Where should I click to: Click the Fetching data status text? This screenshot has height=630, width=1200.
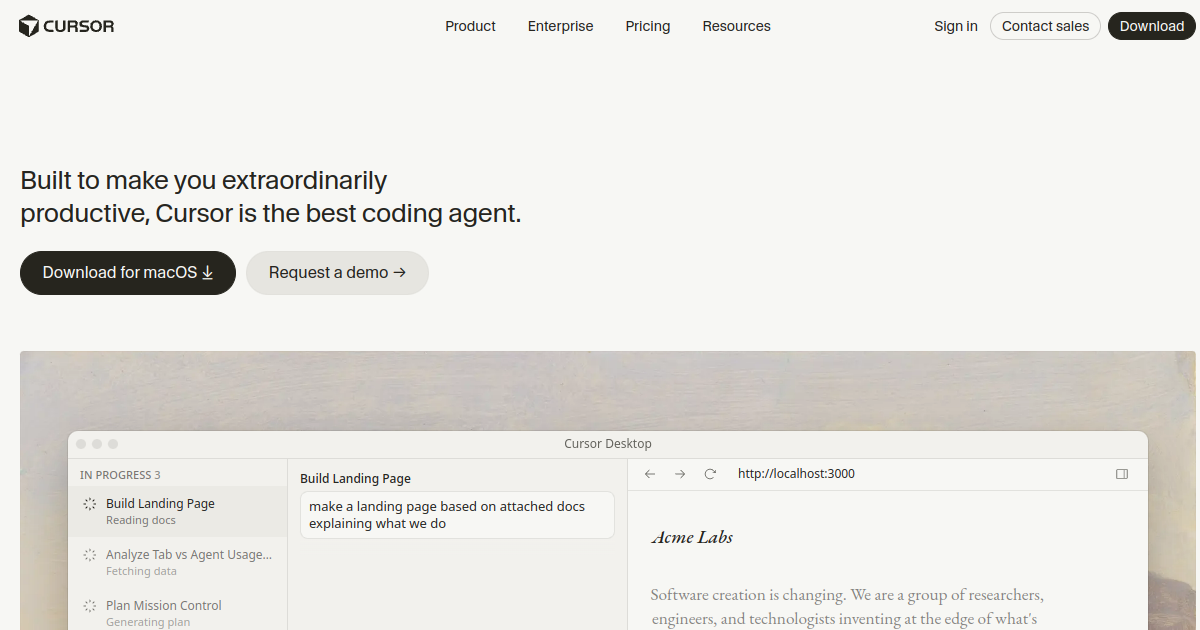[141, 571]
